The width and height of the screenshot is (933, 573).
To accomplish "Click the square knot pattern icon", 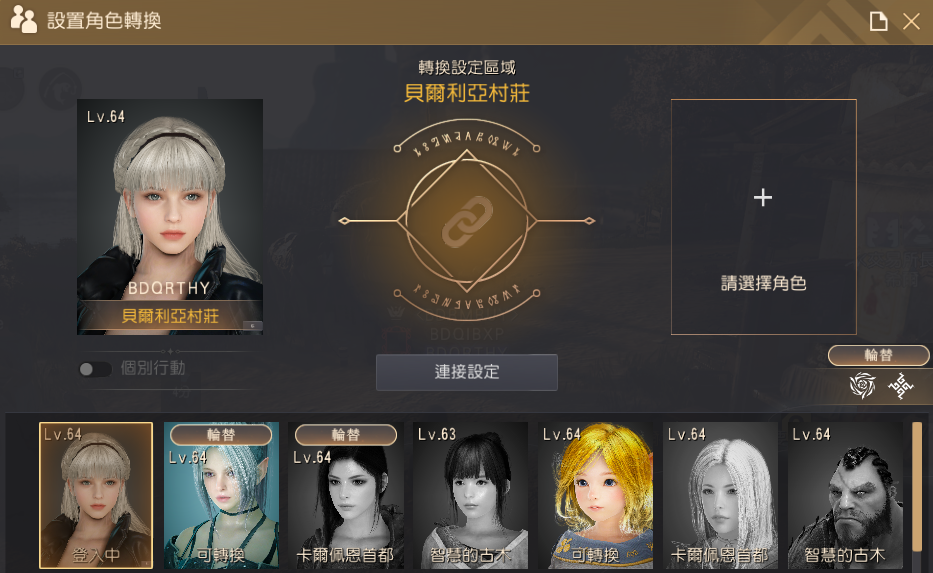I will tap(901, 386).
